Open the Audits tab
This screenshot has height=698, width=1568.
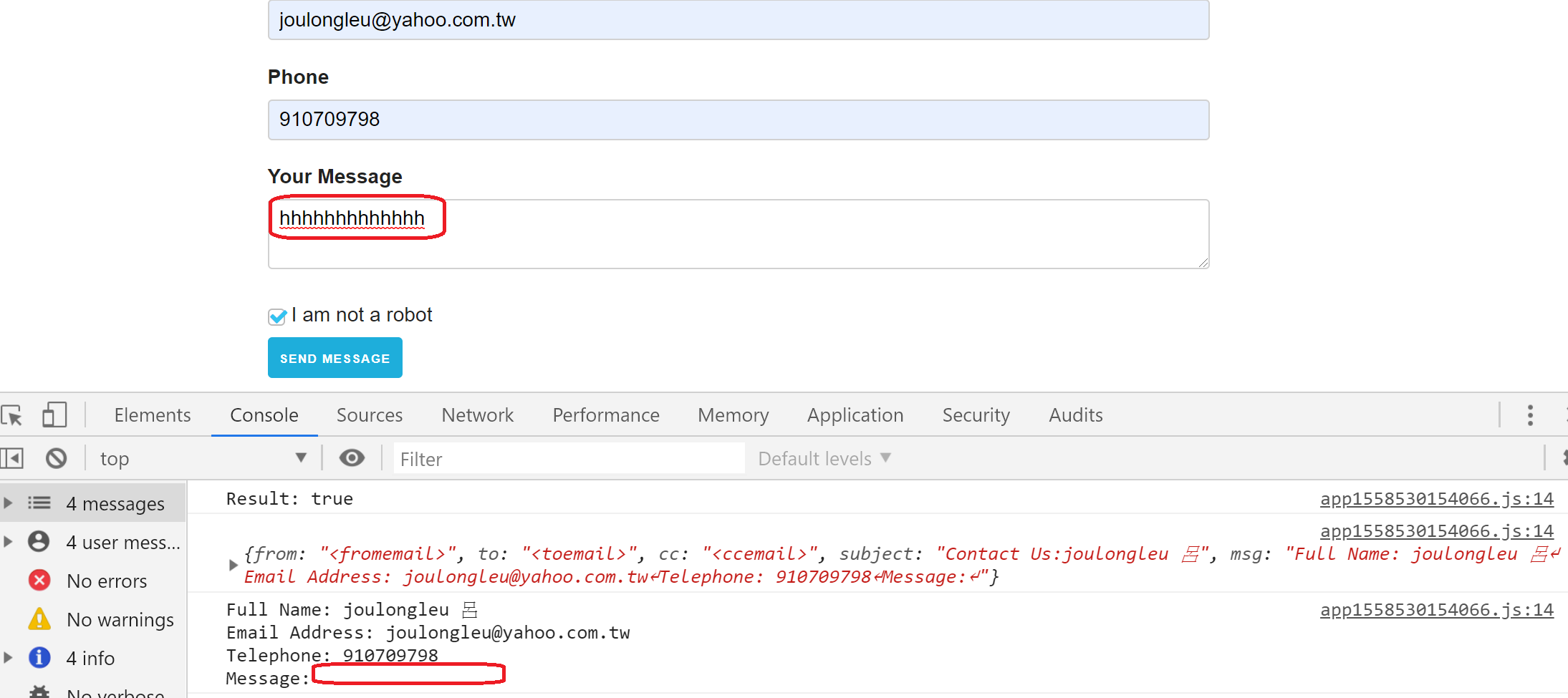pyautogui.click(x=1076, y=415)
